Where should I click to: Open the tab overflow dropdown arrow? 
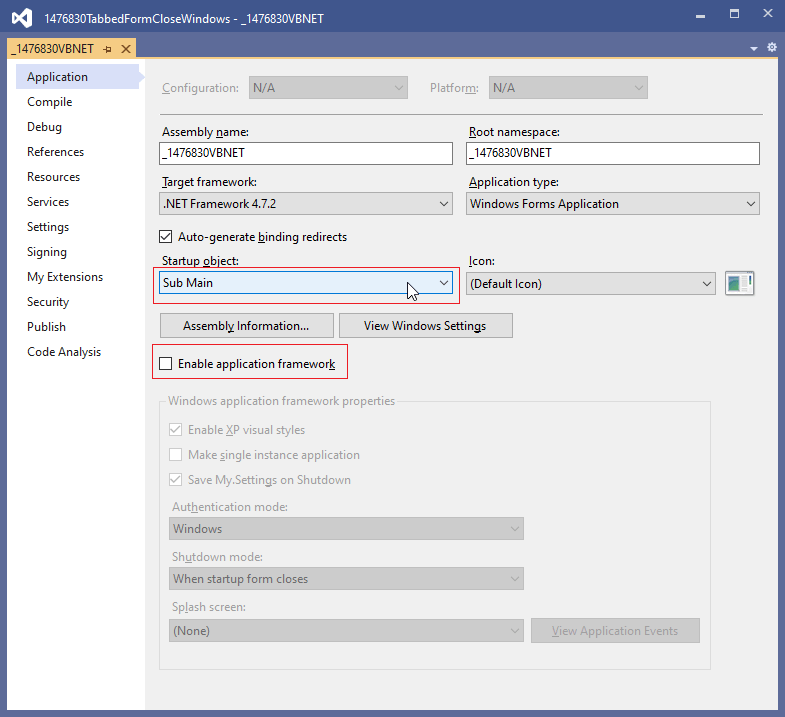coord(754,48)
